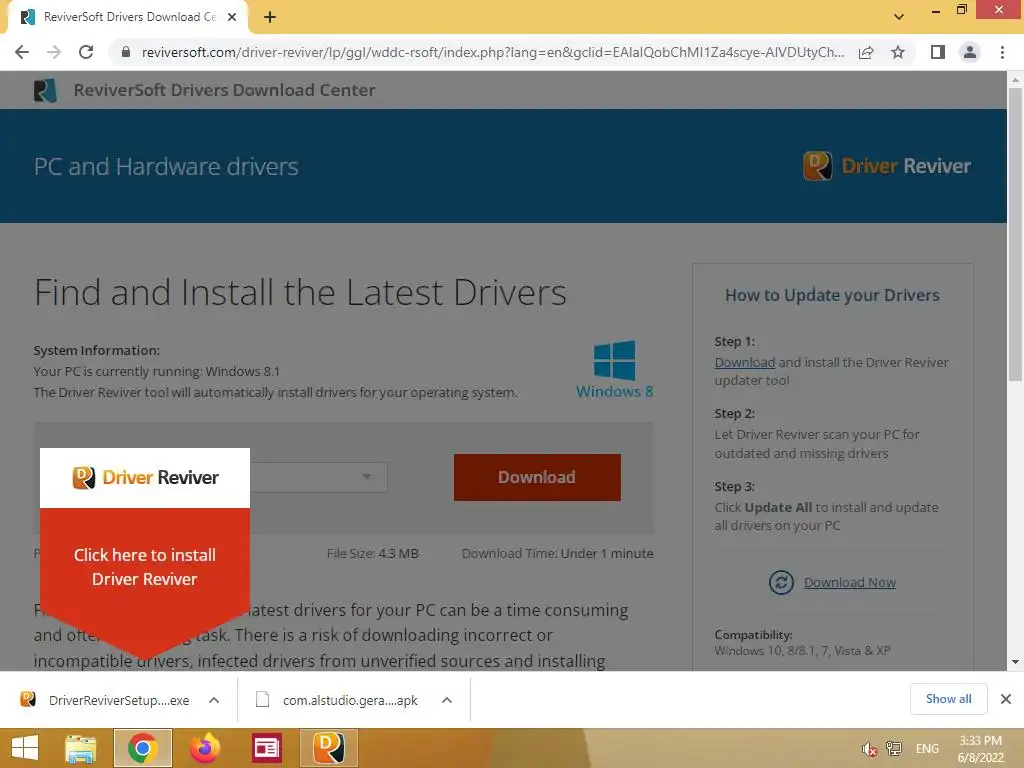Change the ENG input language
1024x768 pixels.
(927, 749)
